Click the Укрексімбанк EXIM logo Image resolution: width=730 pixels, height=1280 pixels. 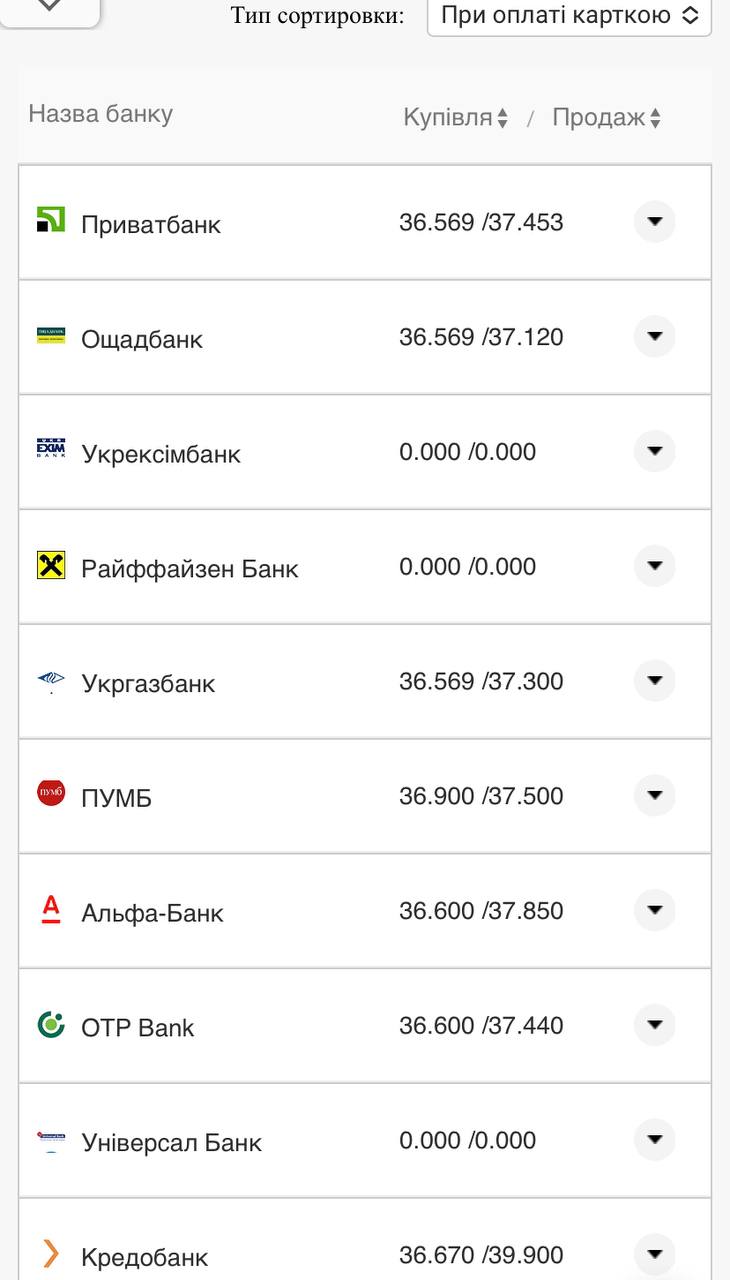pos(51,449)
